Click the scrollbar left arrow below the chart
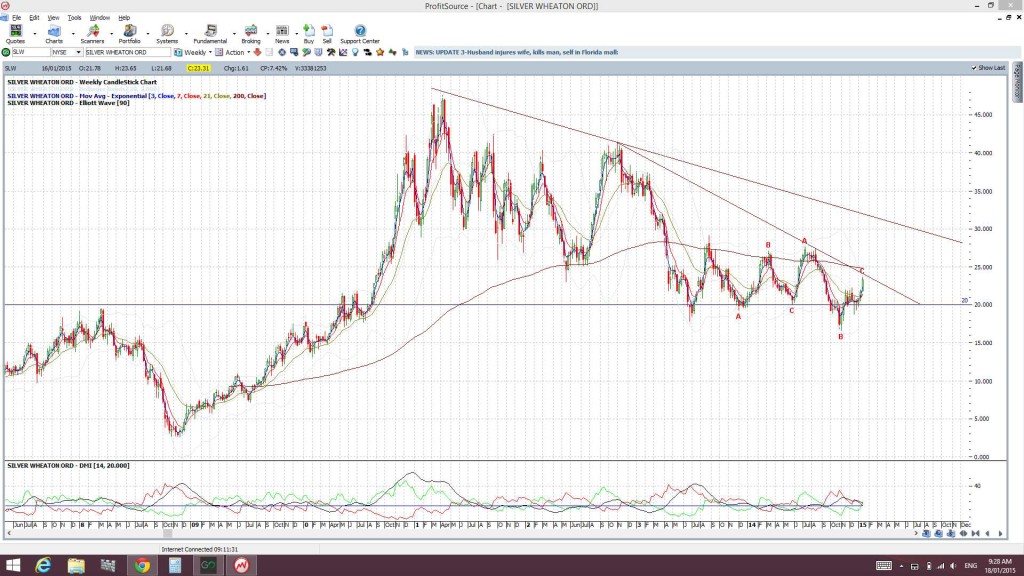The height and width of the screenshot is (576, 1024). click(8, 534)
